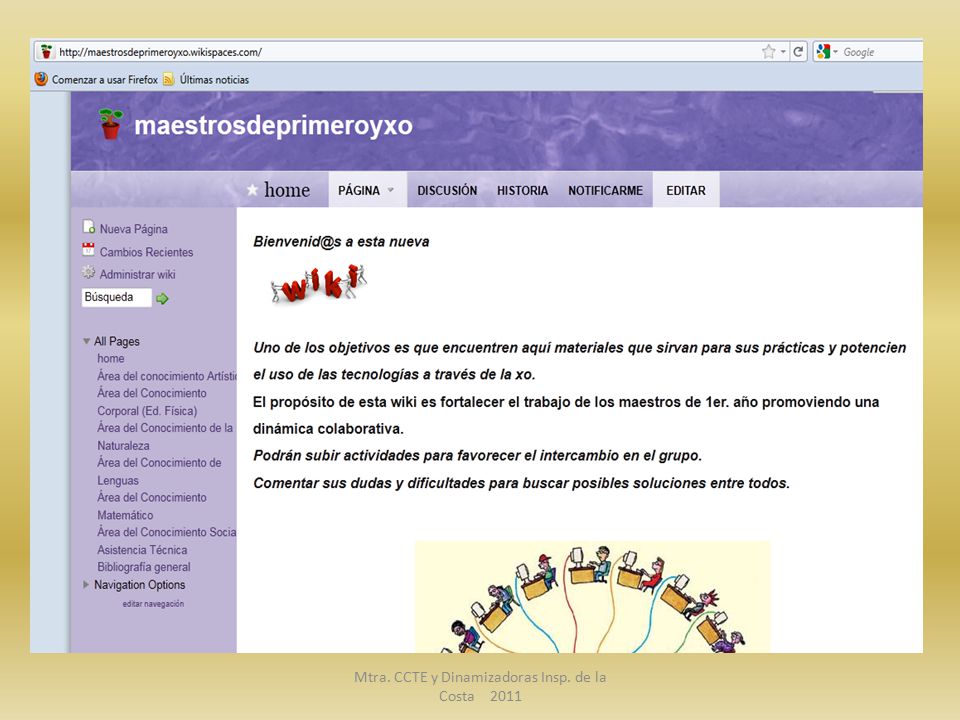Click the RSS feed icon for Últimas noticias
The width and height of the screenshot is (960, 720).
click(168, 79)
